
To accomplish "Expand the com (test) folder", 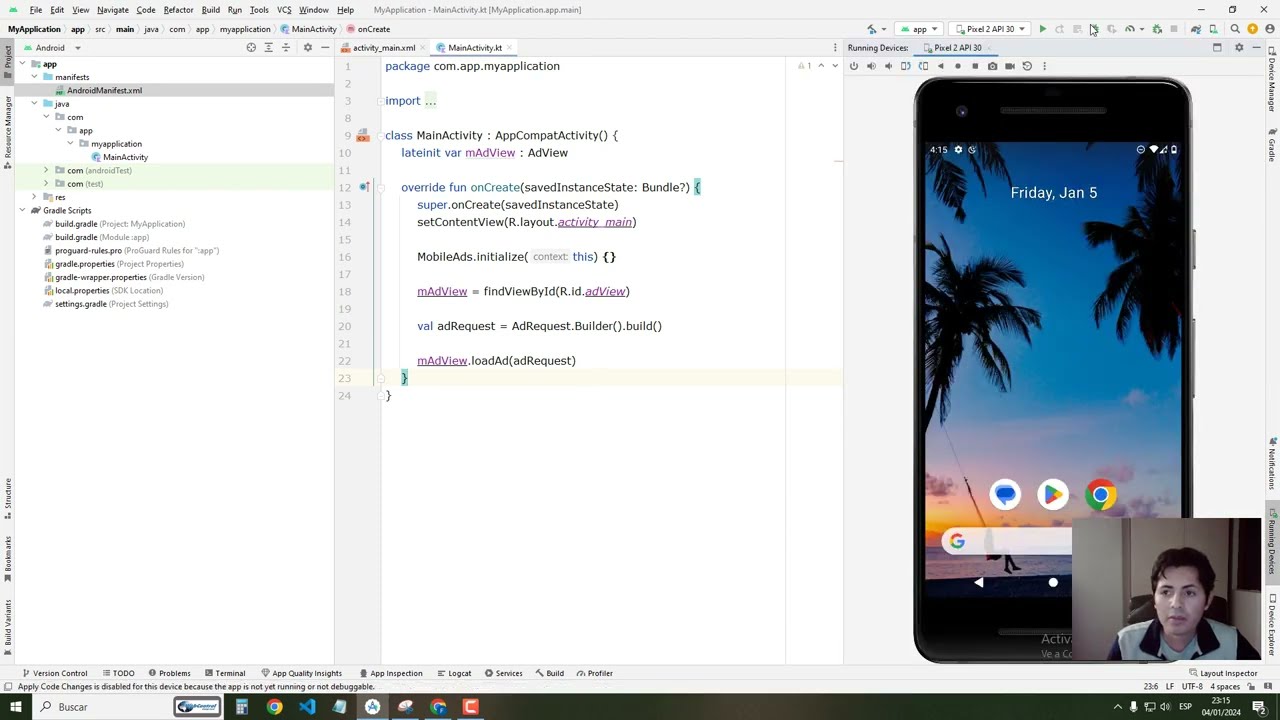I will 46,184.
